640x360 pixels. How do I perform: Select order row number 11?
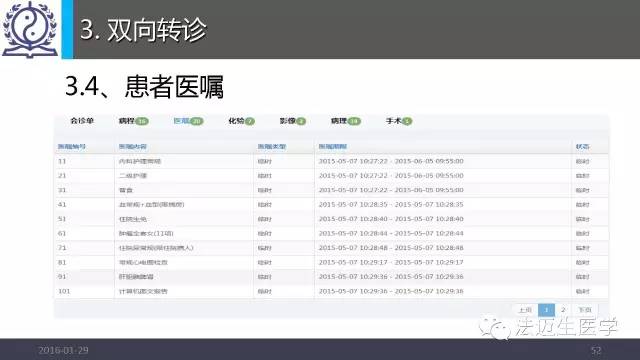(x=331, y=161)
